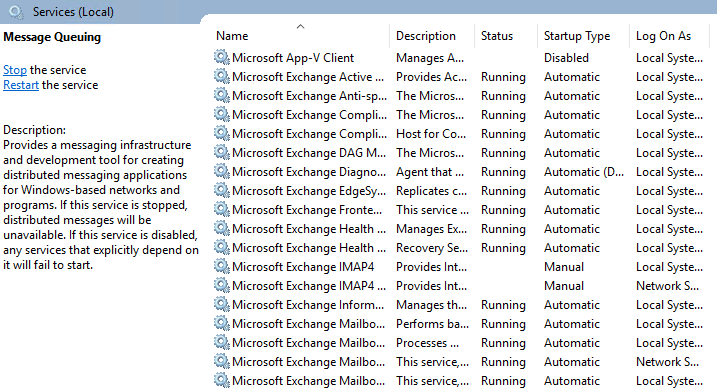The image size is (717, 391).
Task: Click the 'Processes ...' description cell
Action: click(427, 343)
